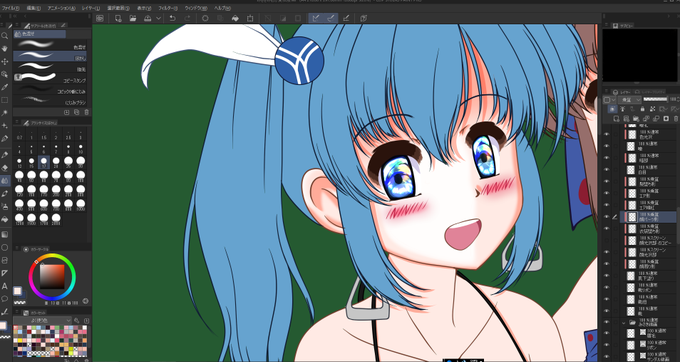The height and width of the screenshot is (362, 680).
Task: Collapse the layer folder with chevron
Action: pyautogui.click(x=624, y=323)
